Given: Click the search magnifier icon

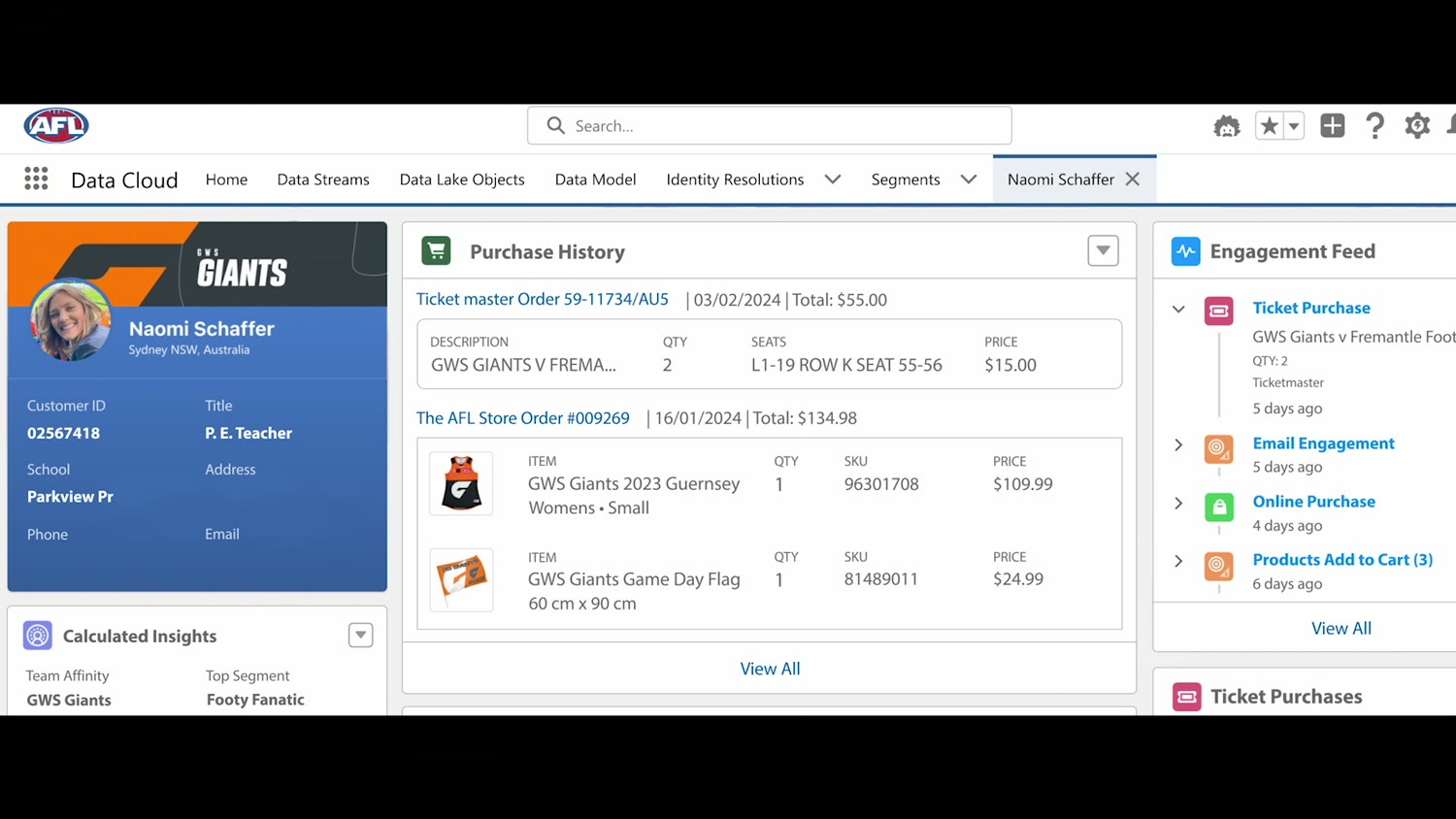Looking at the screenshot, I should [556, 125].
